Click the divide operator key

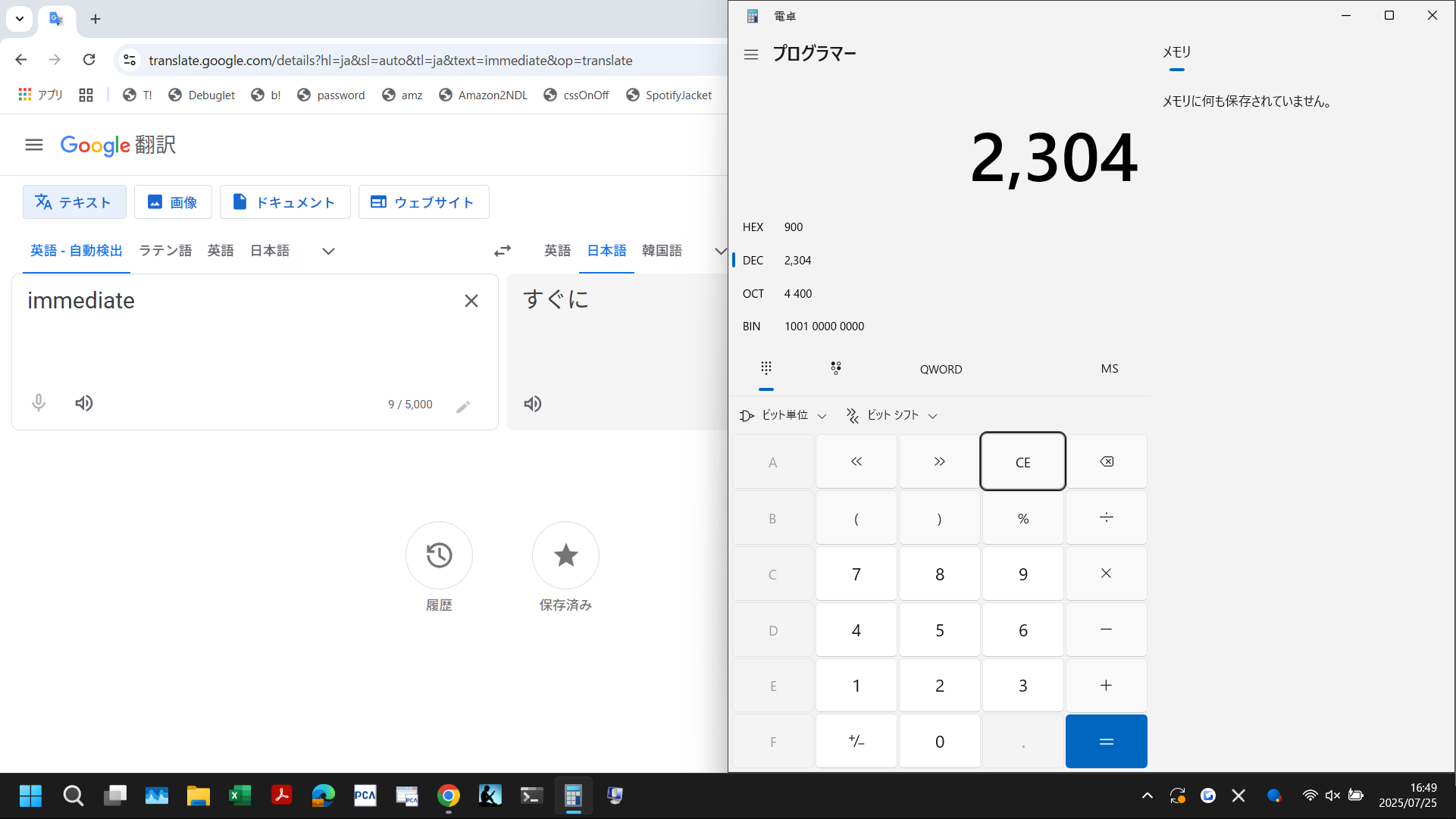[1107, 518]
